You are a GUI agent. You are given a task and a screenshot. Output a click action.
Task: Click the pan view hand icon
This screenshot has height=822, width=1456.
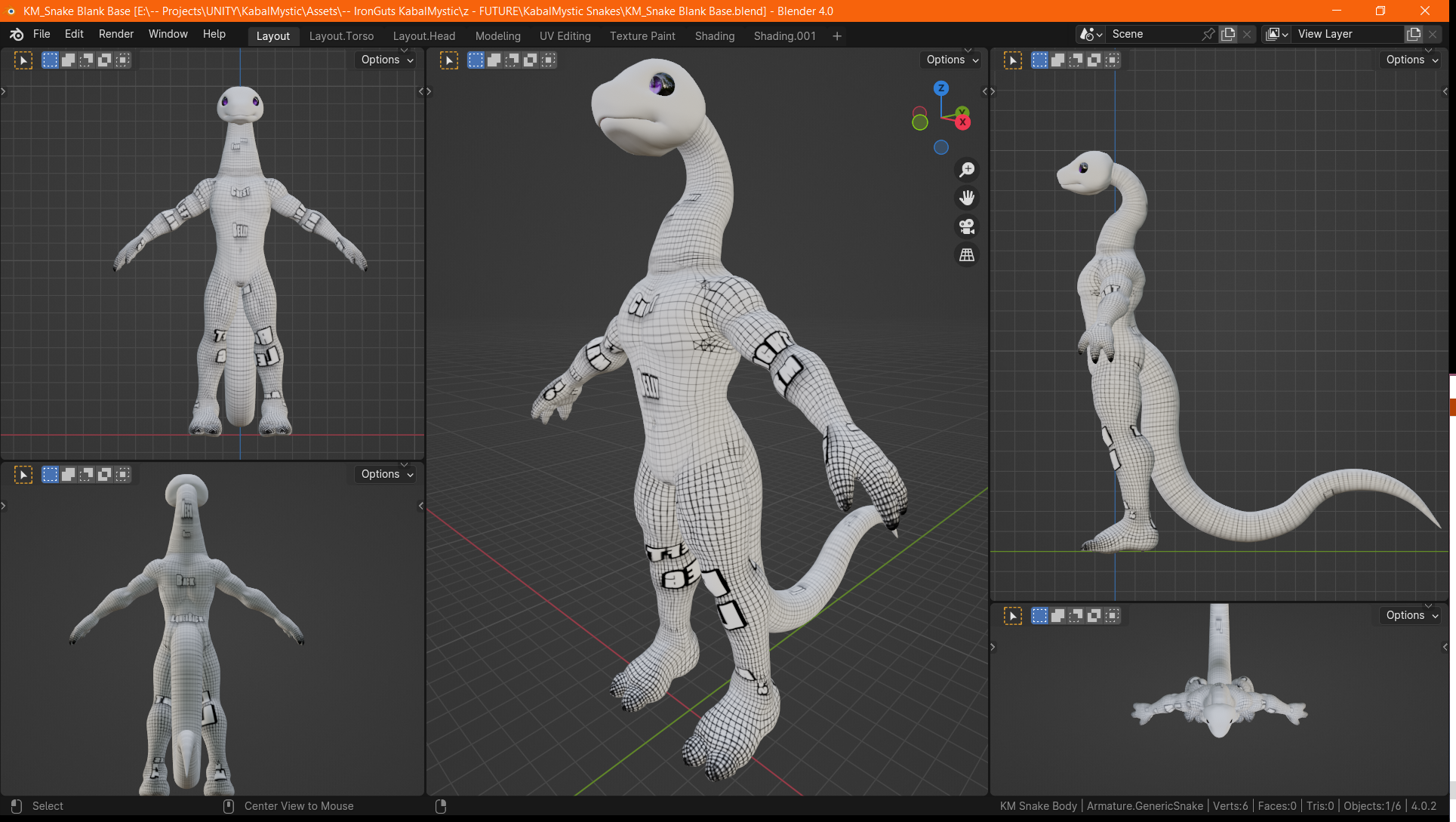point(967,198)
